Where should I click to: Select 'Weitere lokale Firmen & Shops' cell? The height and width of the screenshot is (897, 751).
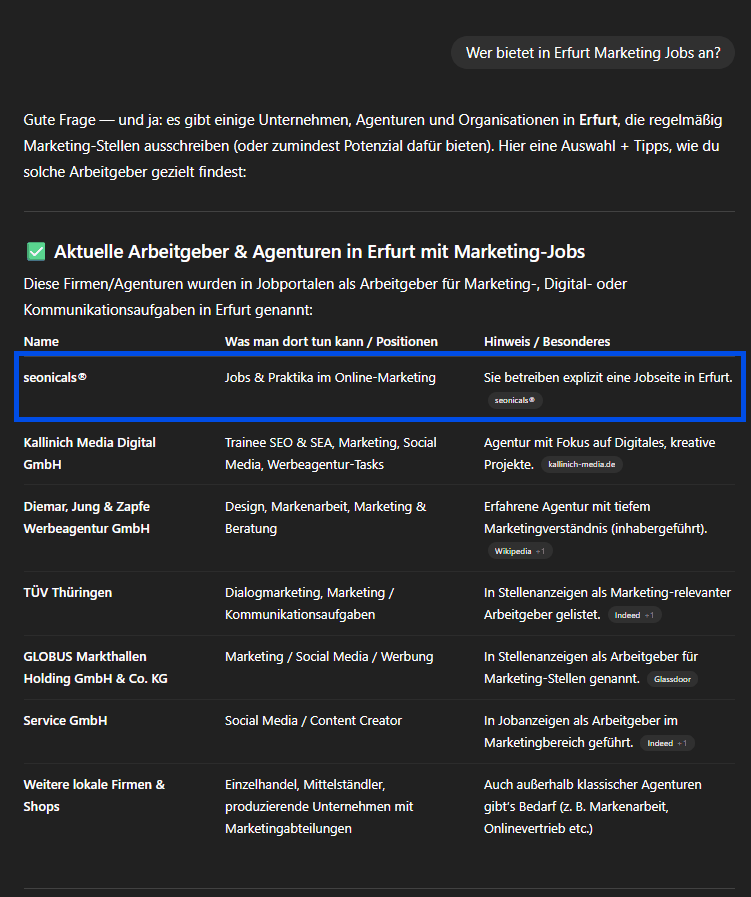94,796
